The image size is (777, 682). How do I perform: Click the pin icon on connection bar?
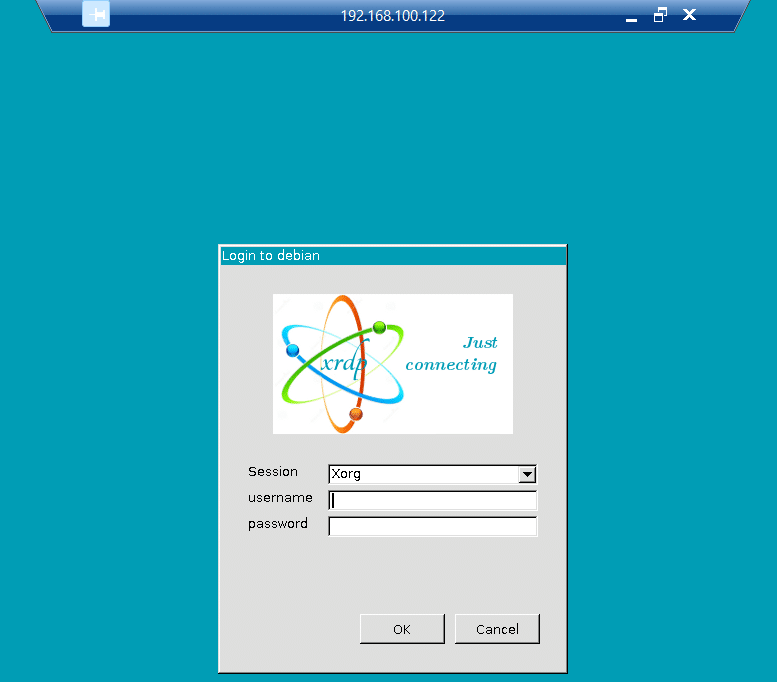(x=96, y=15)
